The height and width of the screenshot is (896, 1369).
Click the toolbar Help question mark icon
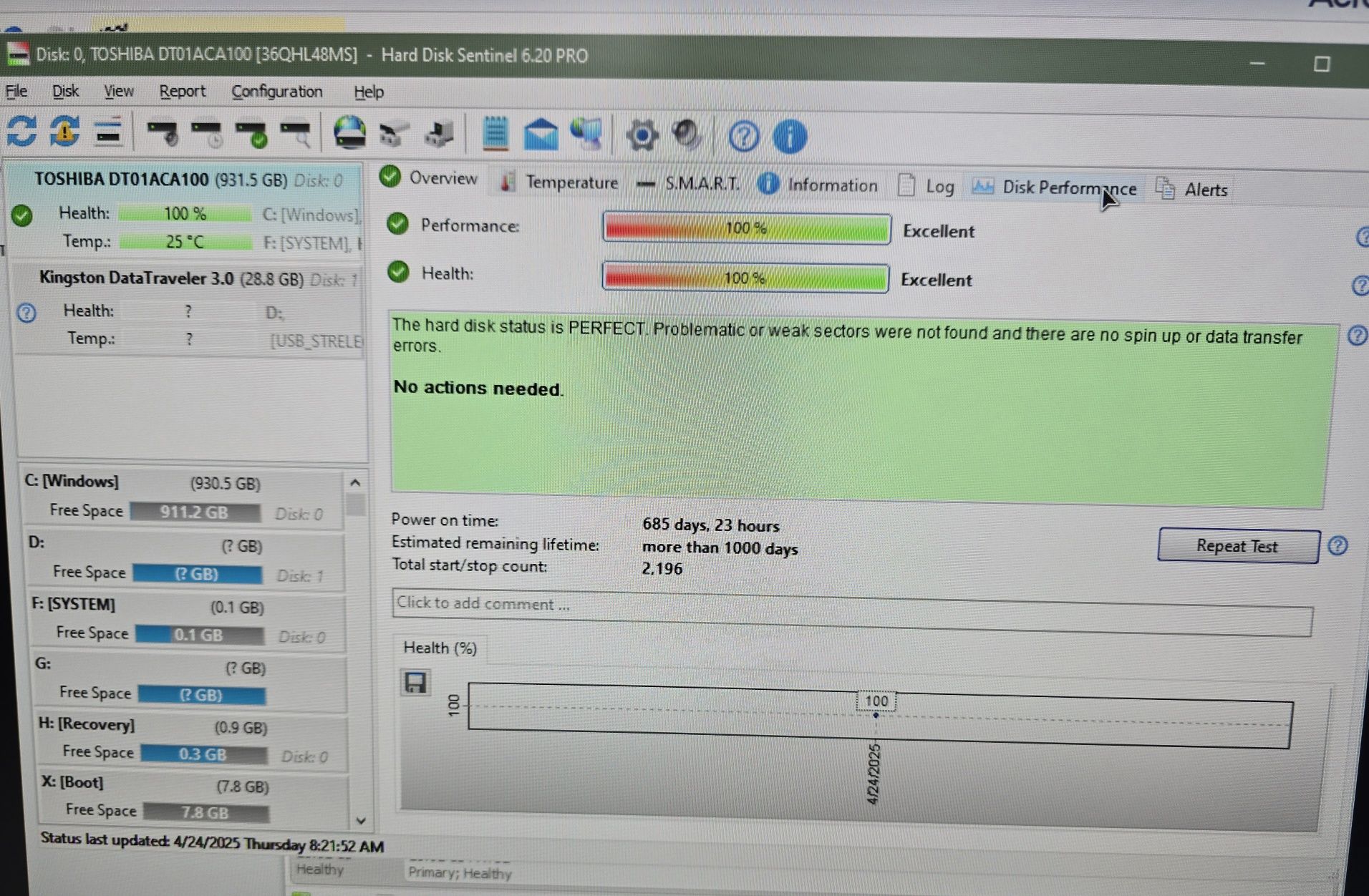743,136
